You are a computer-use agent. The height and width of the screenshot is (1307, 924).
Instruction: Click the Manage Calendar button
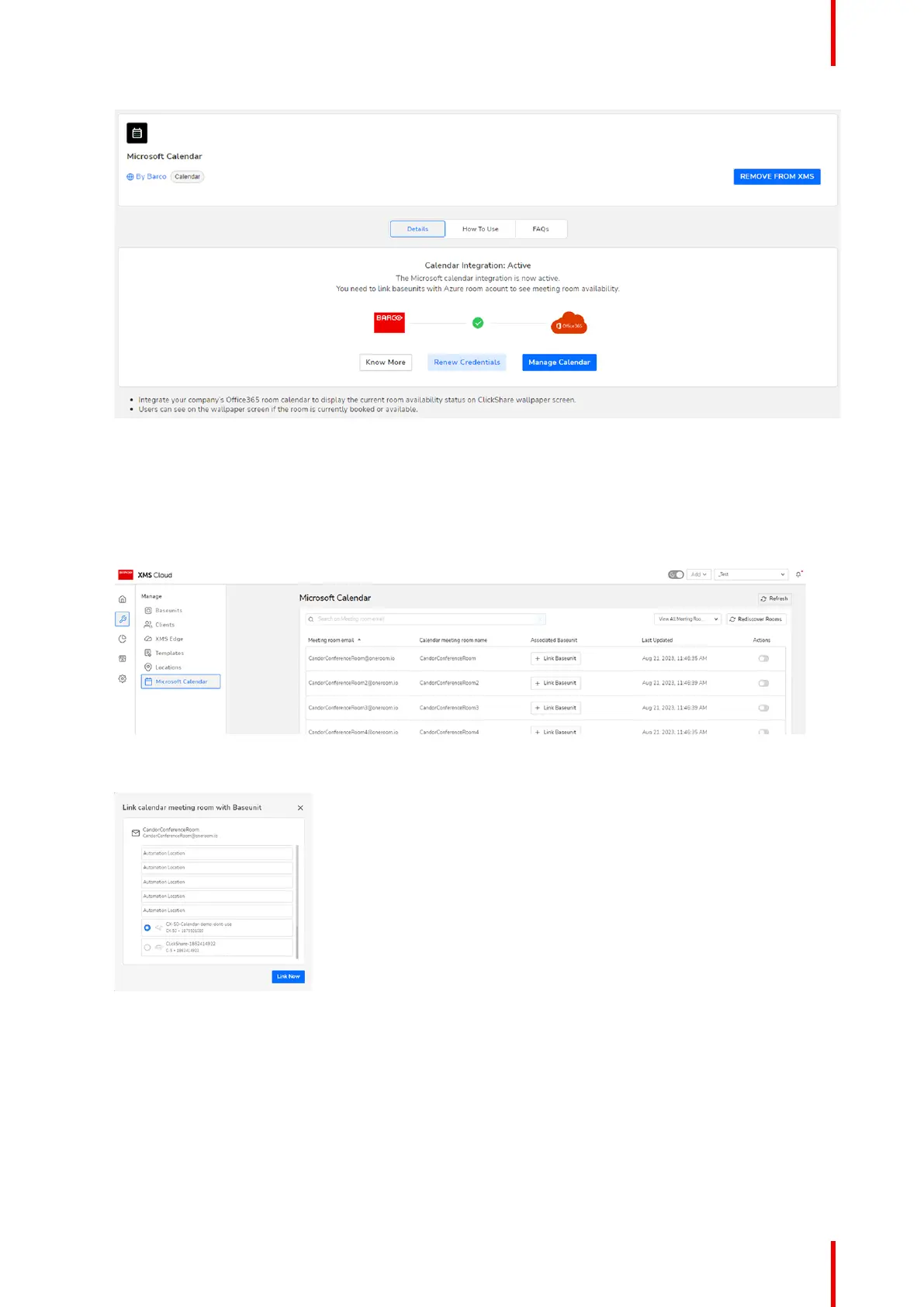click(x=559, y=362)
